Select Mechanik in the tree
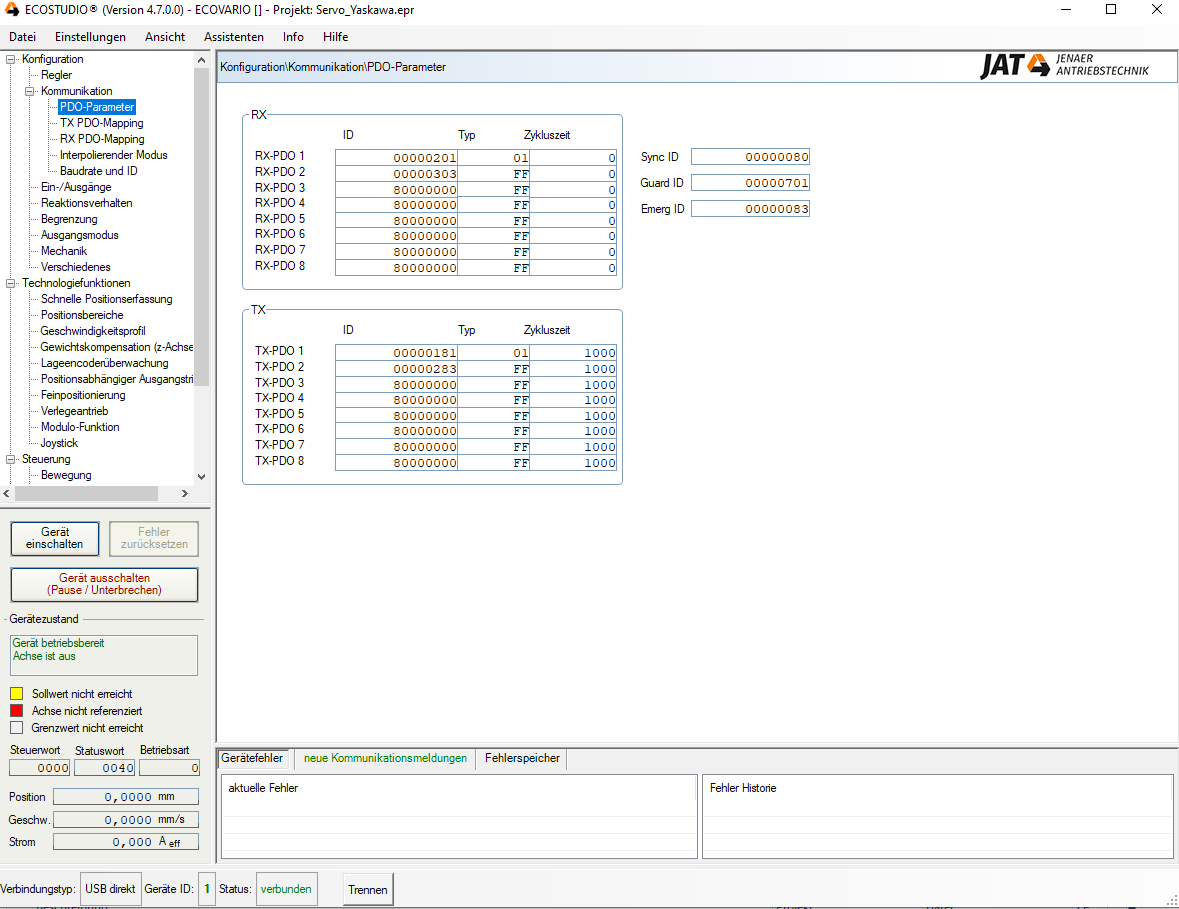The image size is (1179, 909). tap(64, 251)
